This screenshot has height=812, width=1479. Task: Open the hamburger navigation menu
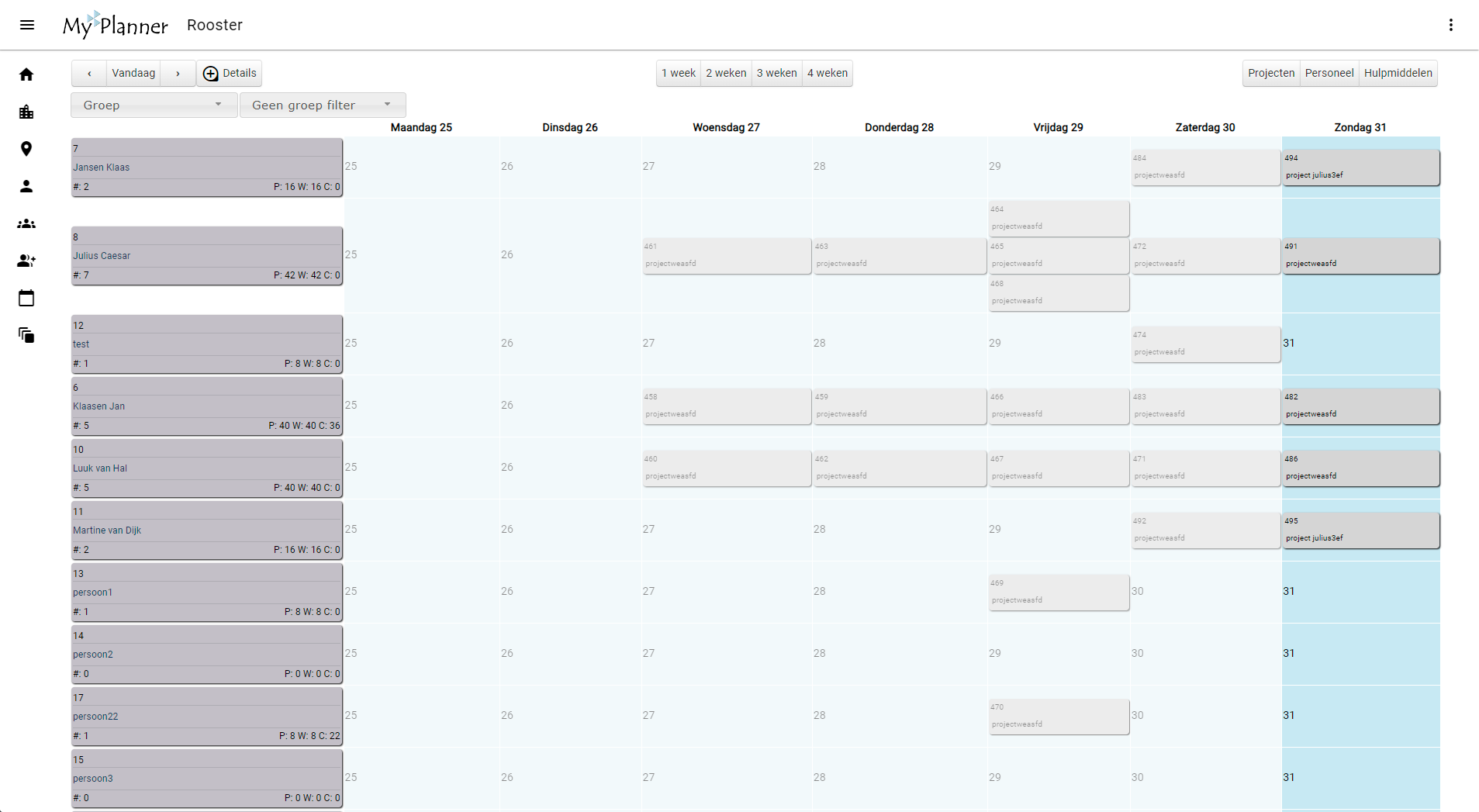(27, 24)
